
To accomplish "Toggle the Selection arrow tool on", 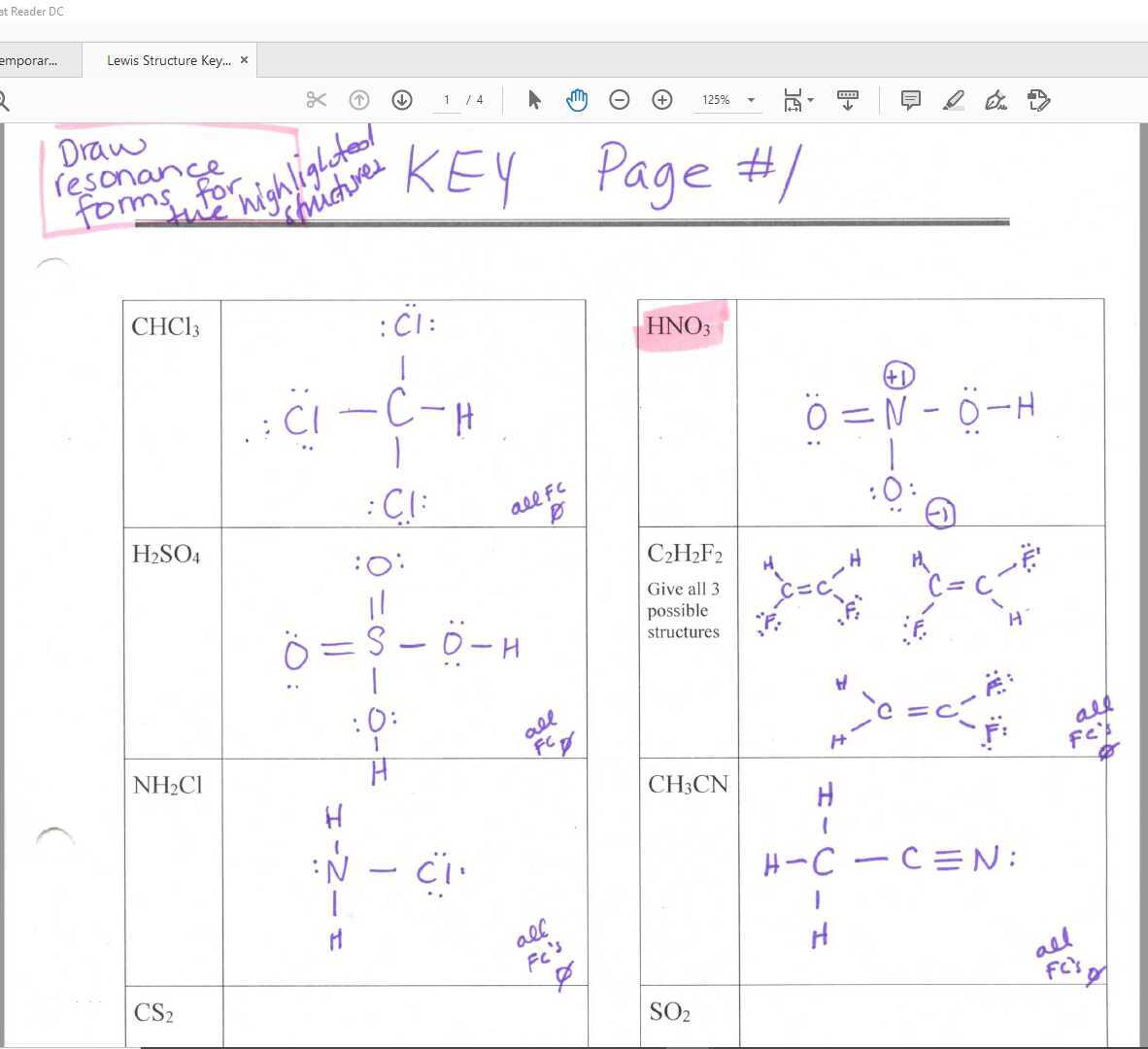I will click(533, 99).
